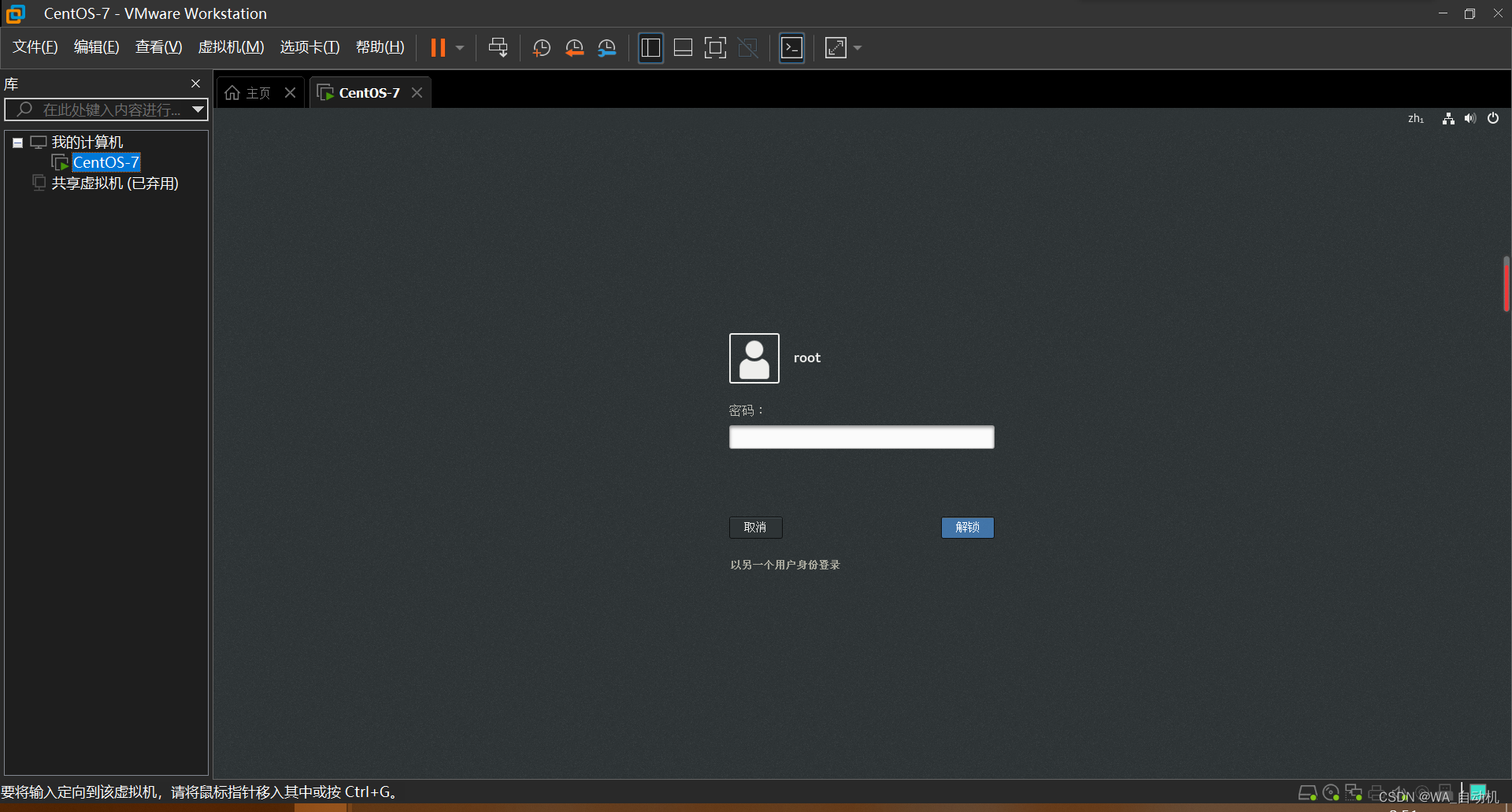Toggle the thumbnail bar view
Image resolution: width=1512 pixels, height=812 pixels.
(x=683, y=48)
